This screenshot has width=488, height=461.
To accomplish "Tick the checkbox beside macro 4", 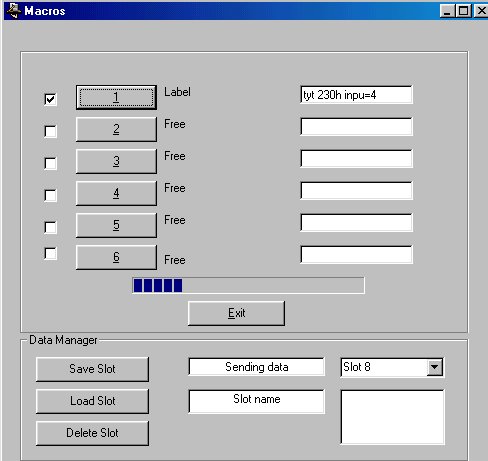I will [50, 195].
